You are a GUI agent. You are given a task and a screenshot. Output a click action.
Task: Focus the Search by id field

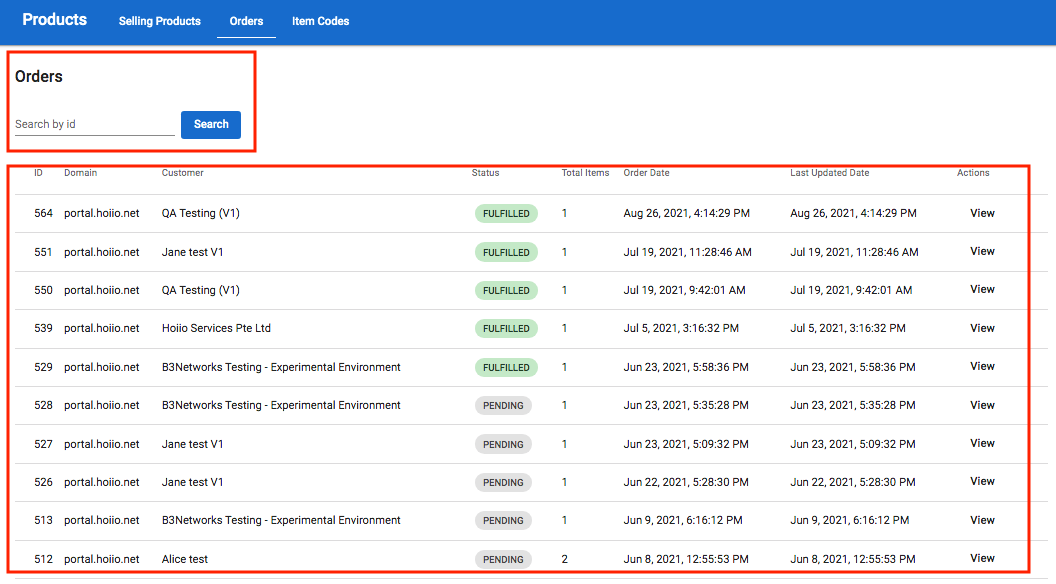(95, 124)
